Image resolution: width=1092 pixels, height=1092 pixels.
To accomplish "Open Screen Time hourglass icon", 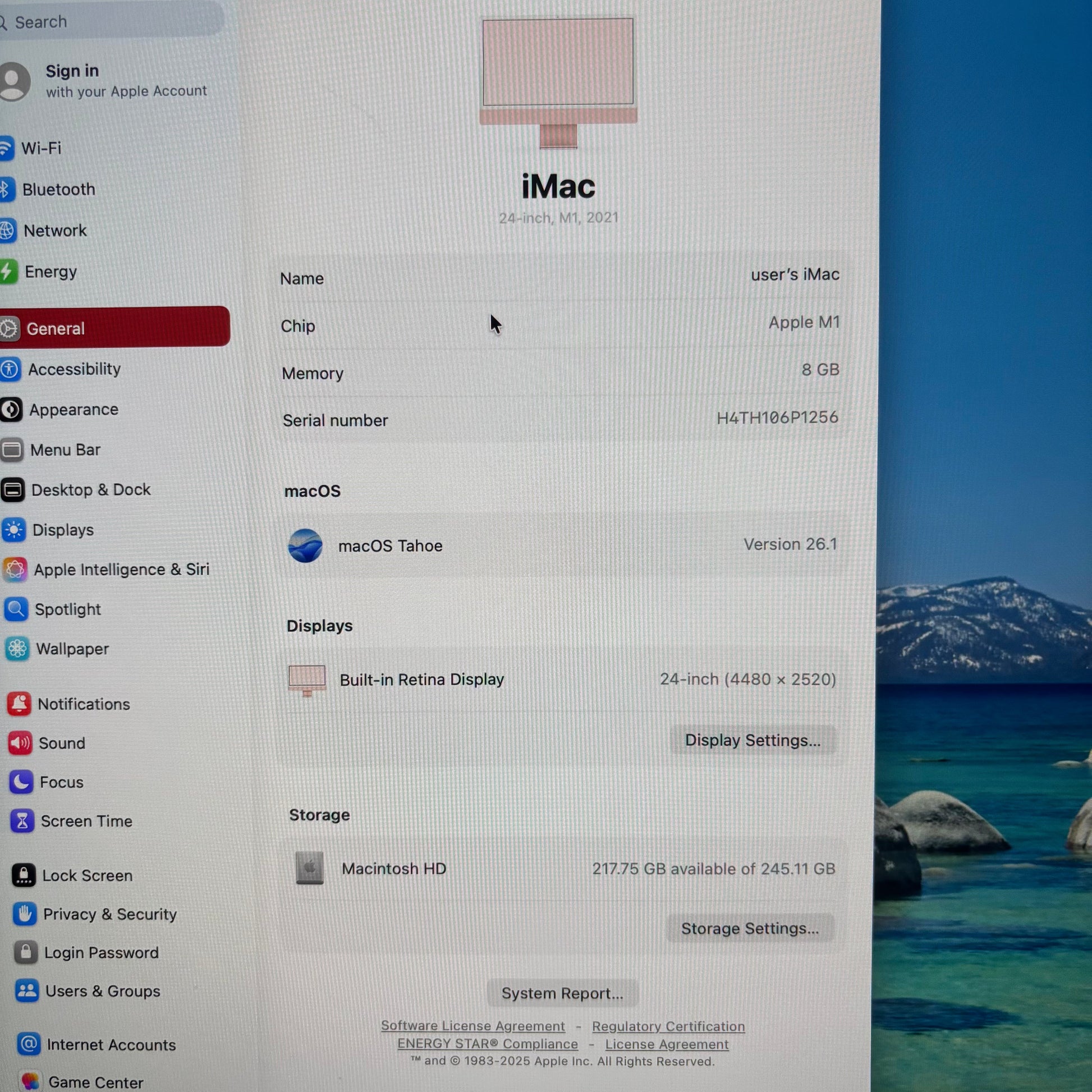I will pyautogui.click(x=22, y=822).
